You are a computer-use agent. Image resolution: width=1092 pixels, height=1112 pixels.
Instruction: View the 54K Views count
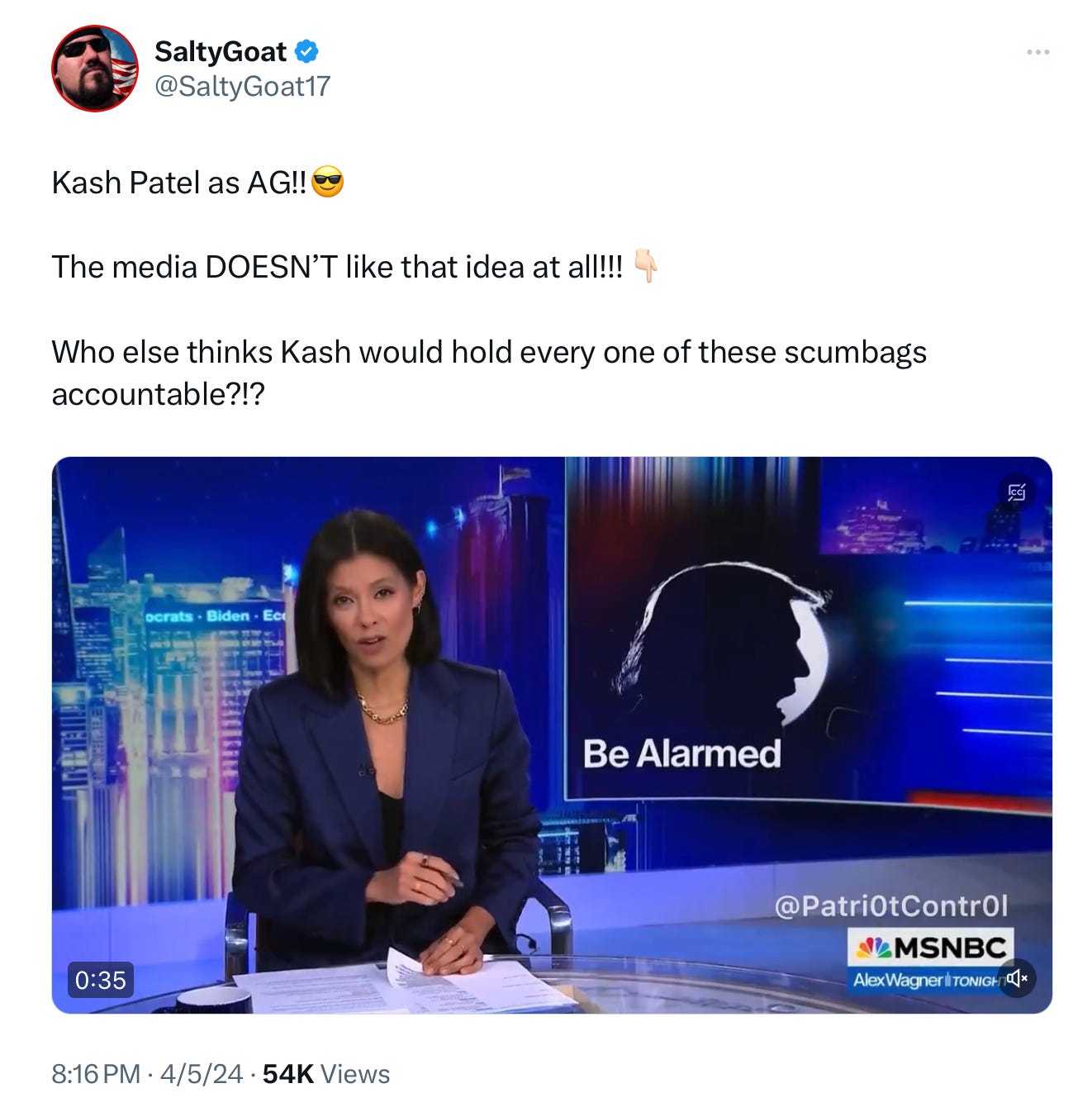pyautogui.click(x=326, y=1073)
